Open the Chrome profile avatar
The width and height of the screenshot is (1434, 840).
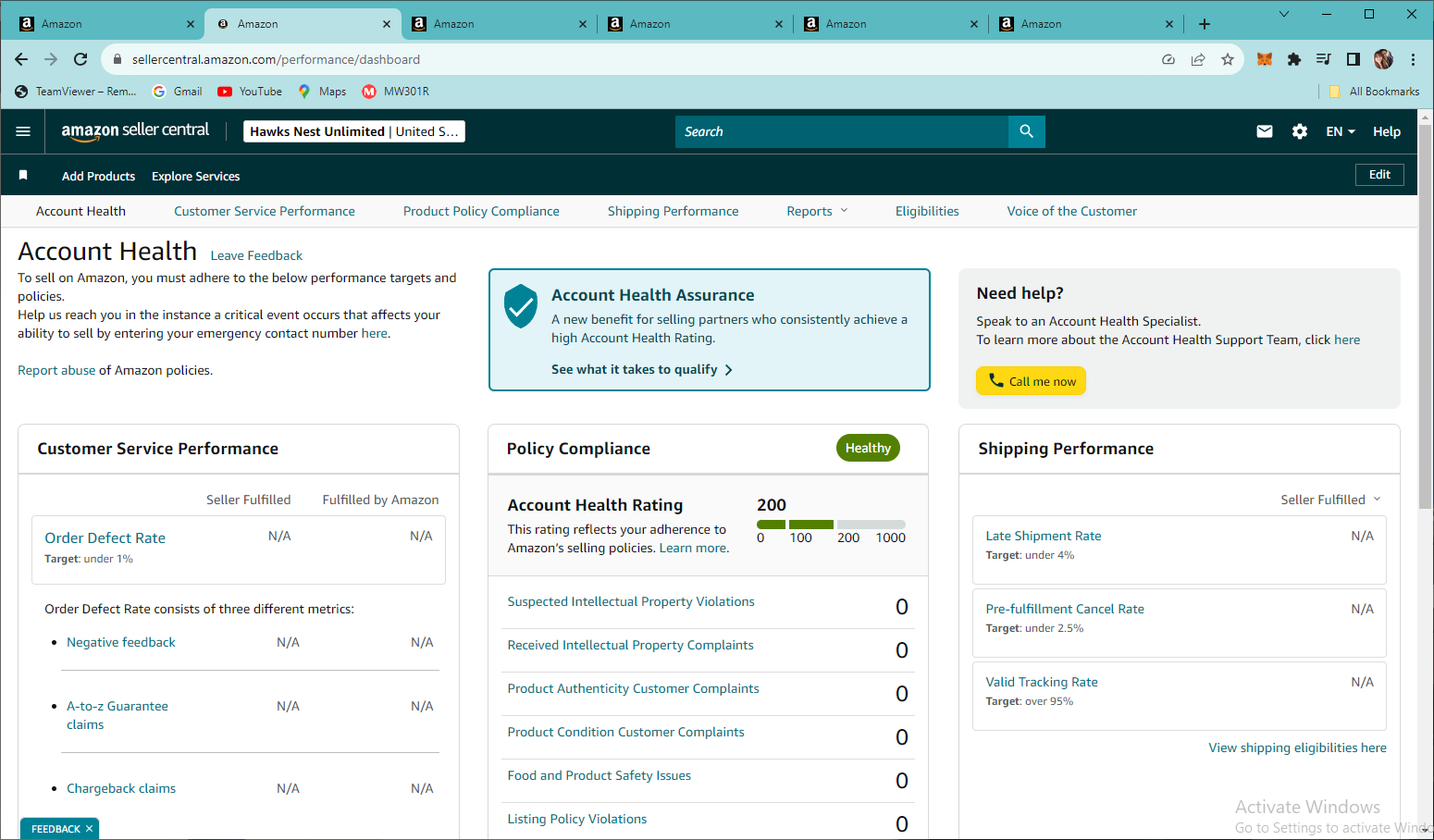point(1383,59)
